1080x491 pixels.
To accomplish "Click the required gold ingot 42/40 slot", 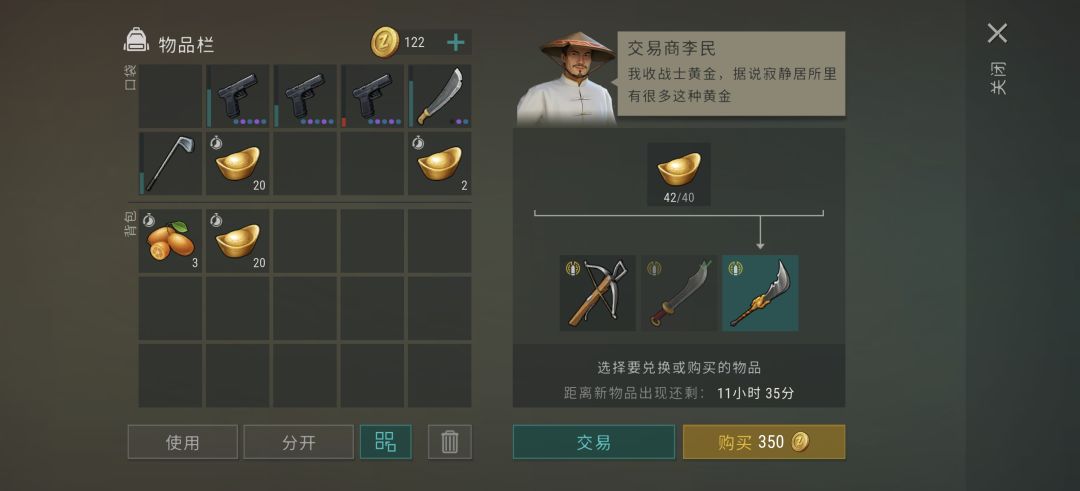I will click(x=678, y=174).
